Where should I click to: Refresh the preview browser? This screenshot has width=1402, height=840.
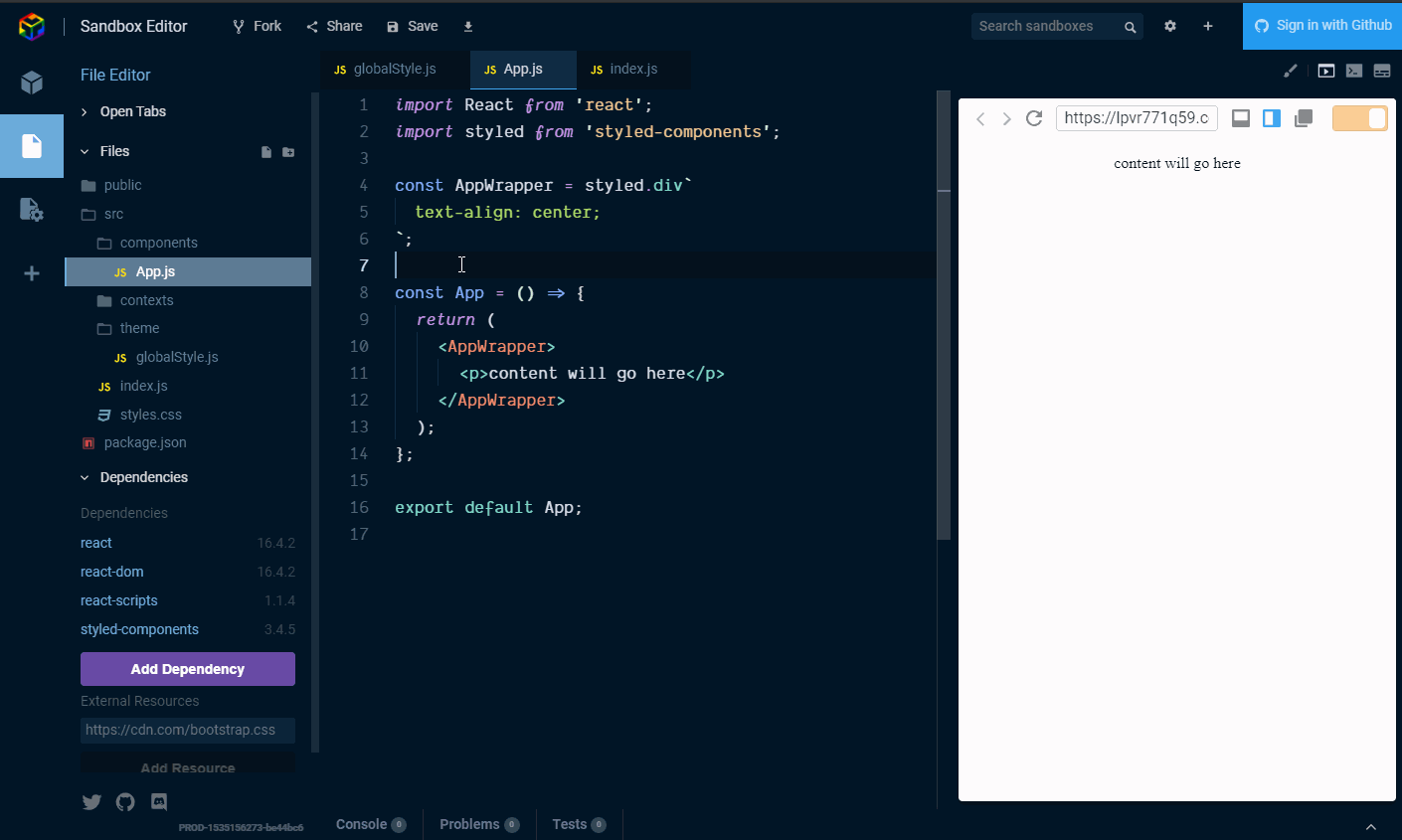click(x=1034, y=118)
